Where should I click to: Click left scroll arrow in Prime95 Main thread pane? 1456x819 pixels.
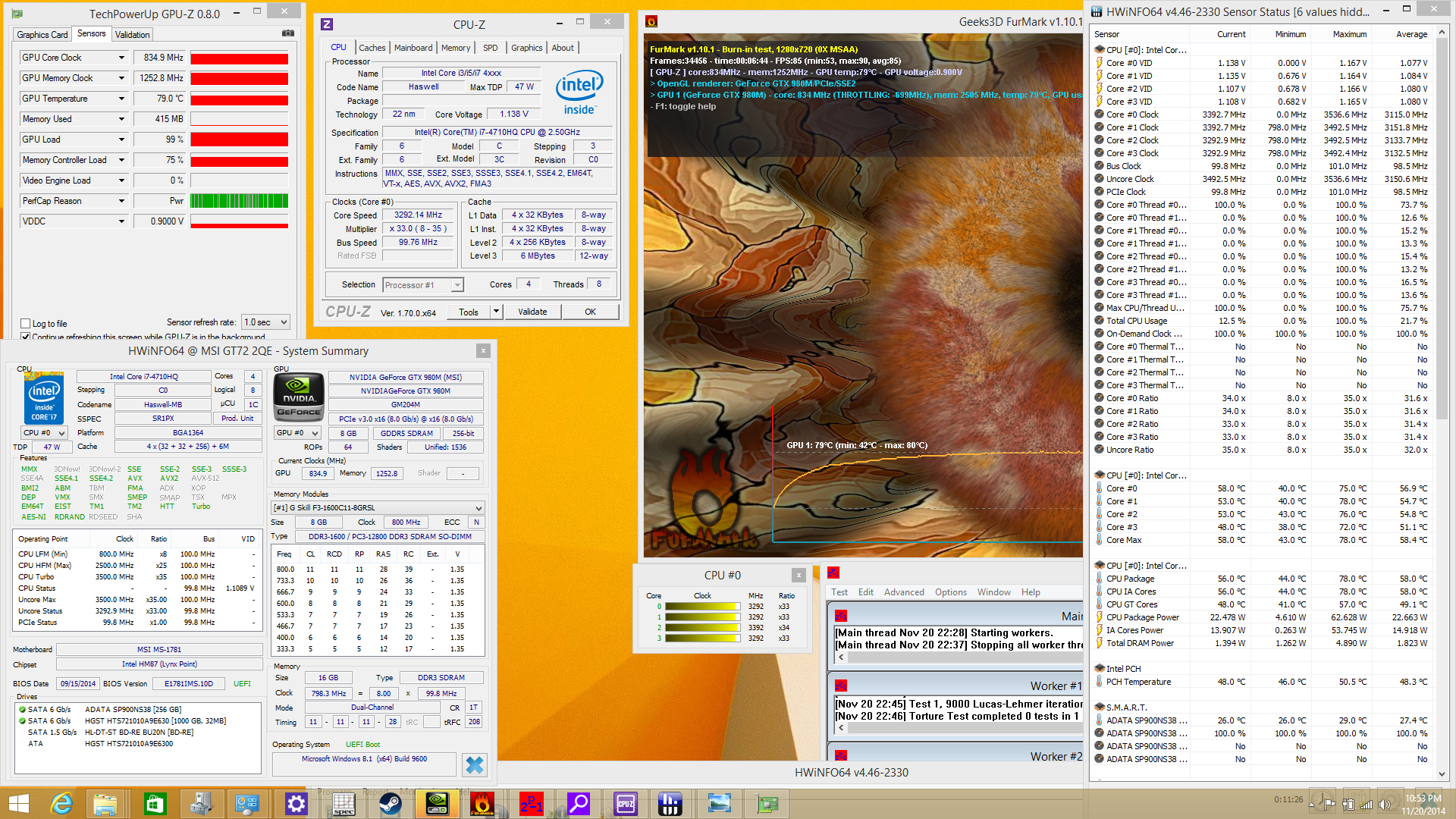(x=841, y=657)
